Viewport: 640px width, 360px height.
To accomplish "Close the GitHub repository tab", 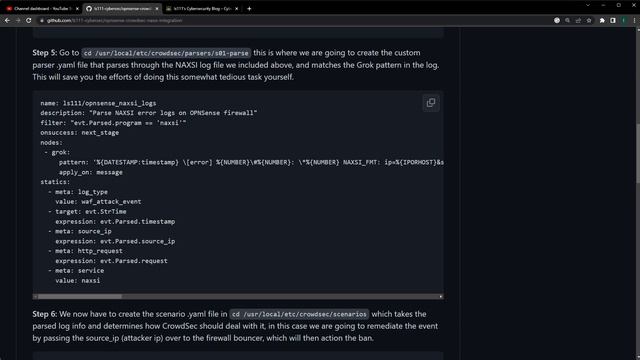I will (157, 9).
